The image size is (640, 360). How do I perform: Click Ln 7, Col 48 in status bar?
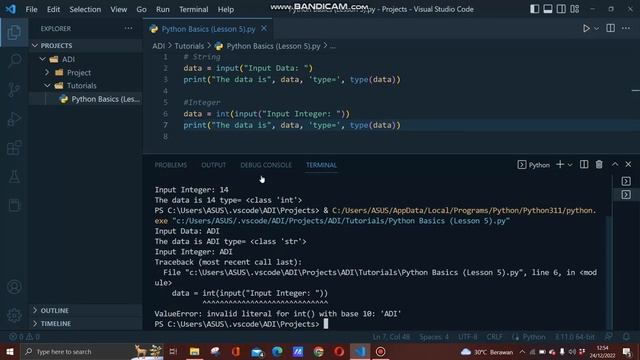click(x=391, y=337)
